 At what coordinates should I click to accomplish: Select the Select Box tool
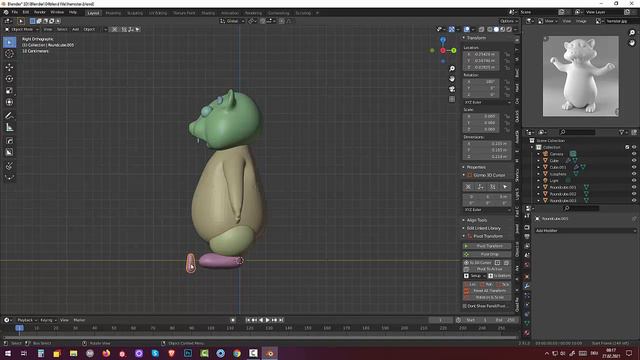[9, 42]
